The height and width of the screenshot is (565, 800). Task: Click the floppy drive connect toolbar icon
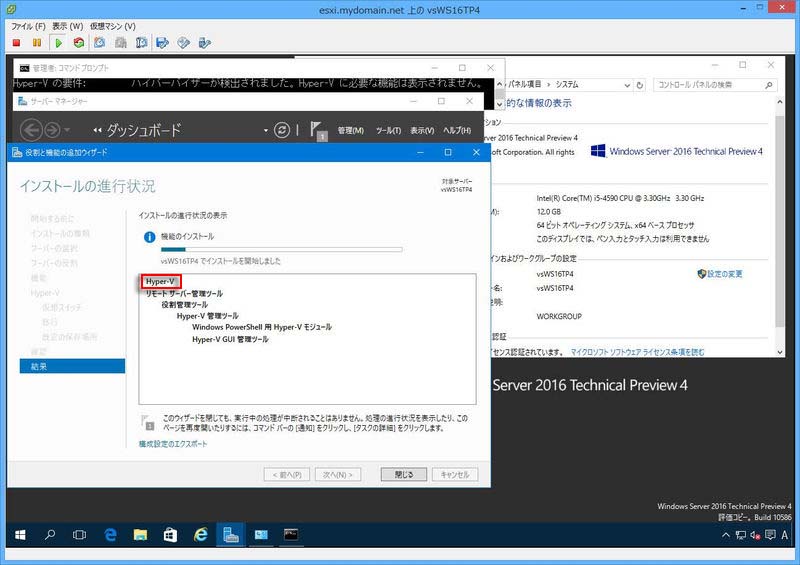click(162, 43)
